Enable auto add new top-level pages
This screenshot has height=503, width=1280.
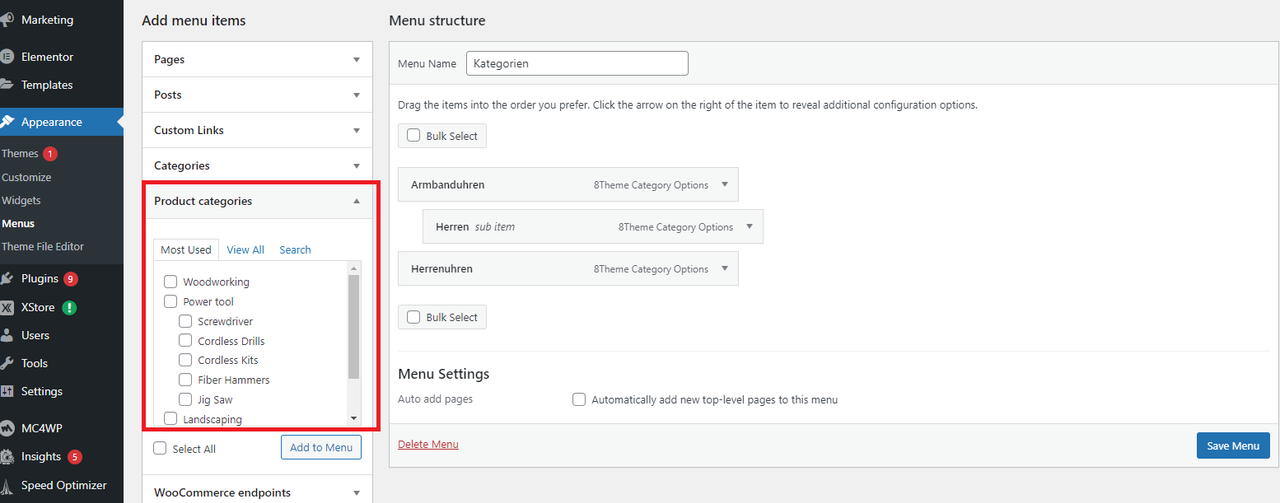pos(579,399)
